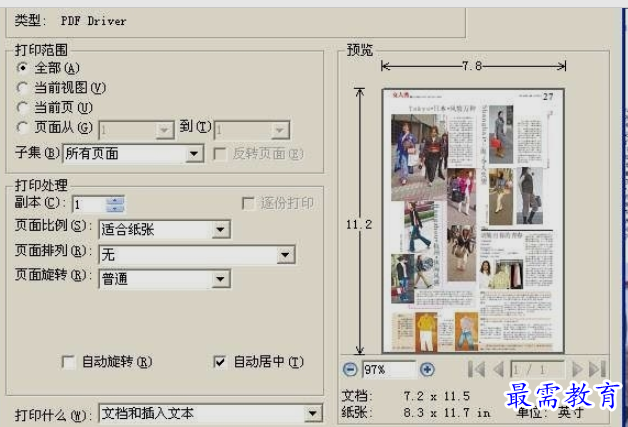Click the PDF Driver type text

pyautogui.click(x=93, y=21)
